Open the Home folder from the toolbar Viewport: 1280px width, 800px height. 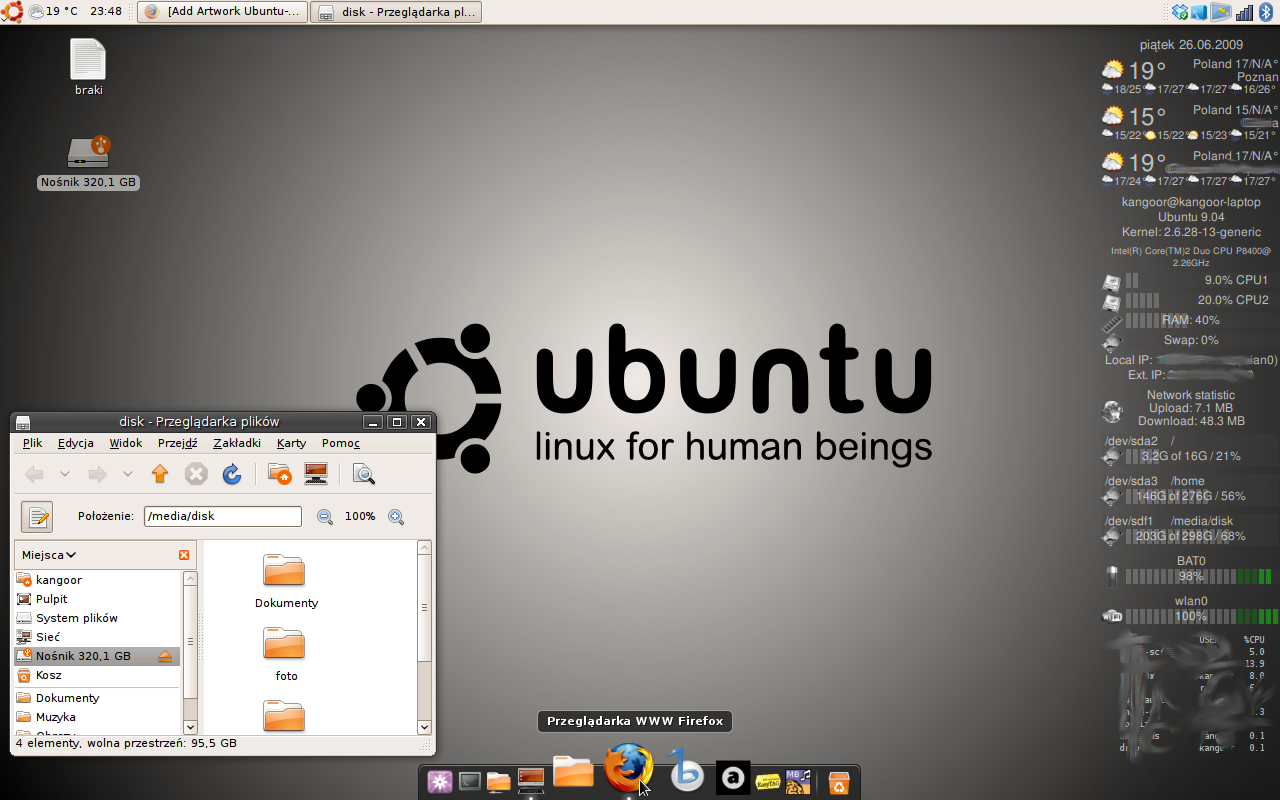[x=280, y=474]
